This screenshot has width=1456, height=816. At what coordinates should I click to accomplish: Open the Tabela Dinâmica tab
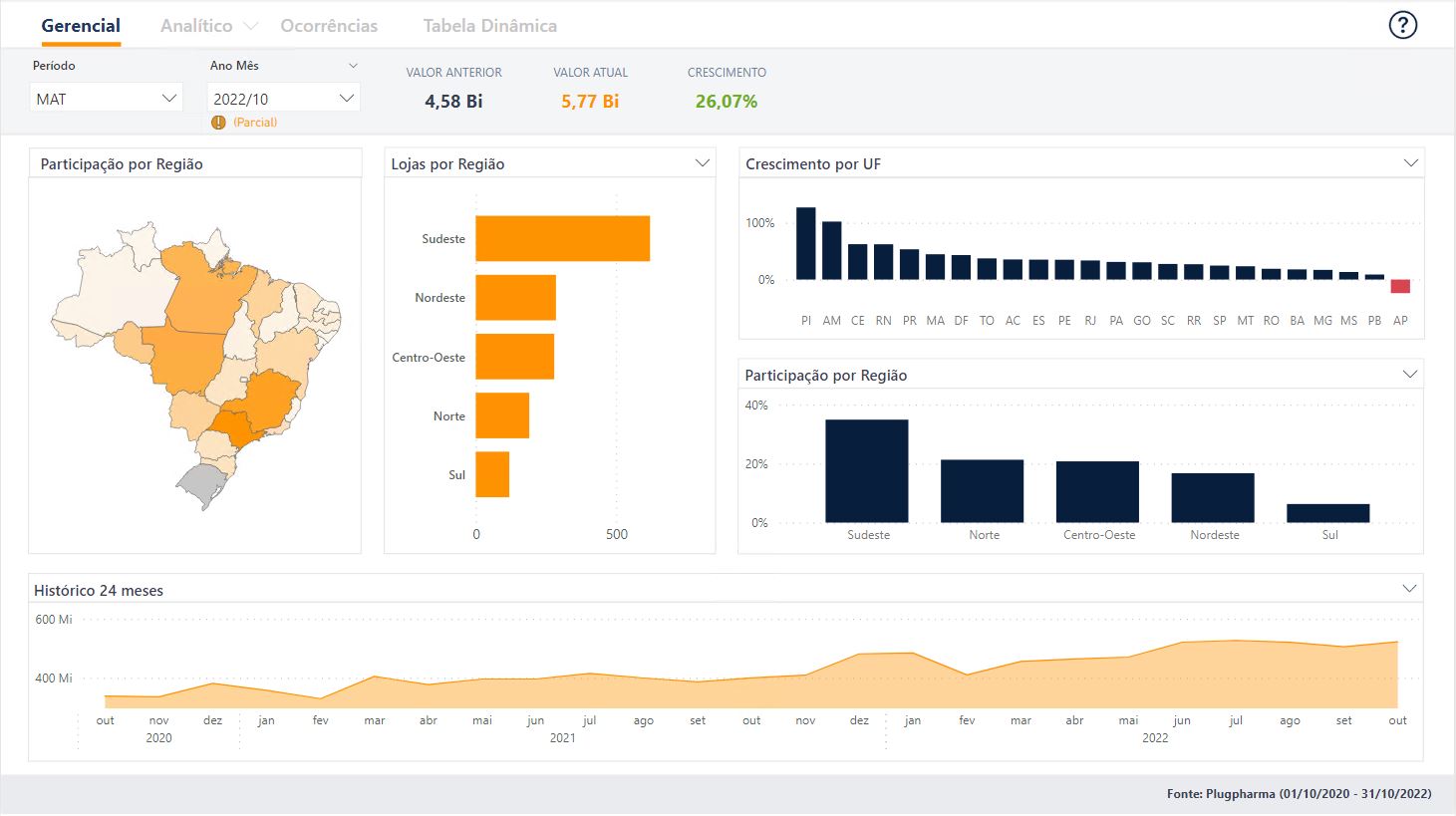489,26
